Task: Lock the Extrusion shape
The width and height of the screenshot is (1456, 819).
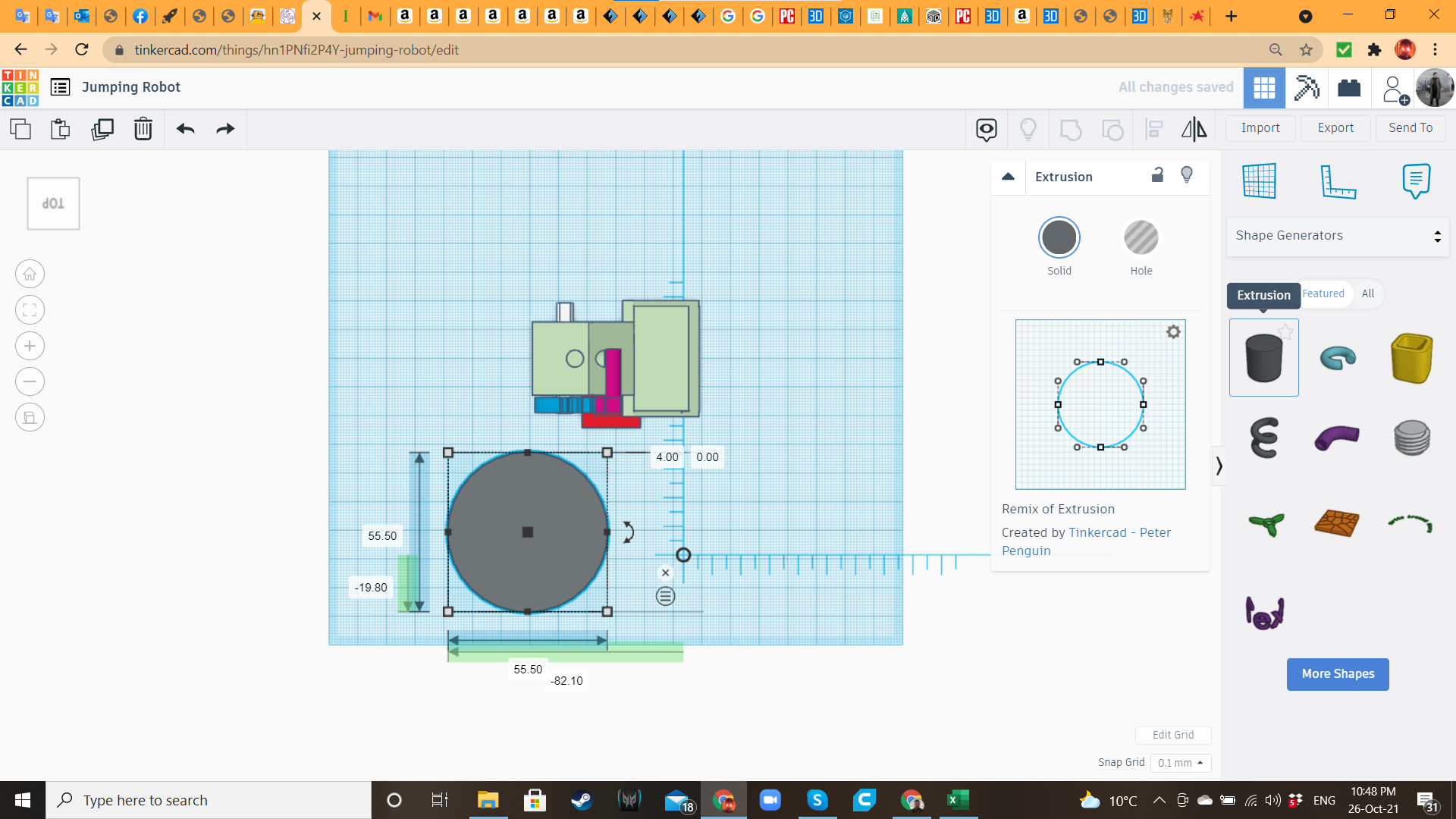Action: coord(1156,175)
